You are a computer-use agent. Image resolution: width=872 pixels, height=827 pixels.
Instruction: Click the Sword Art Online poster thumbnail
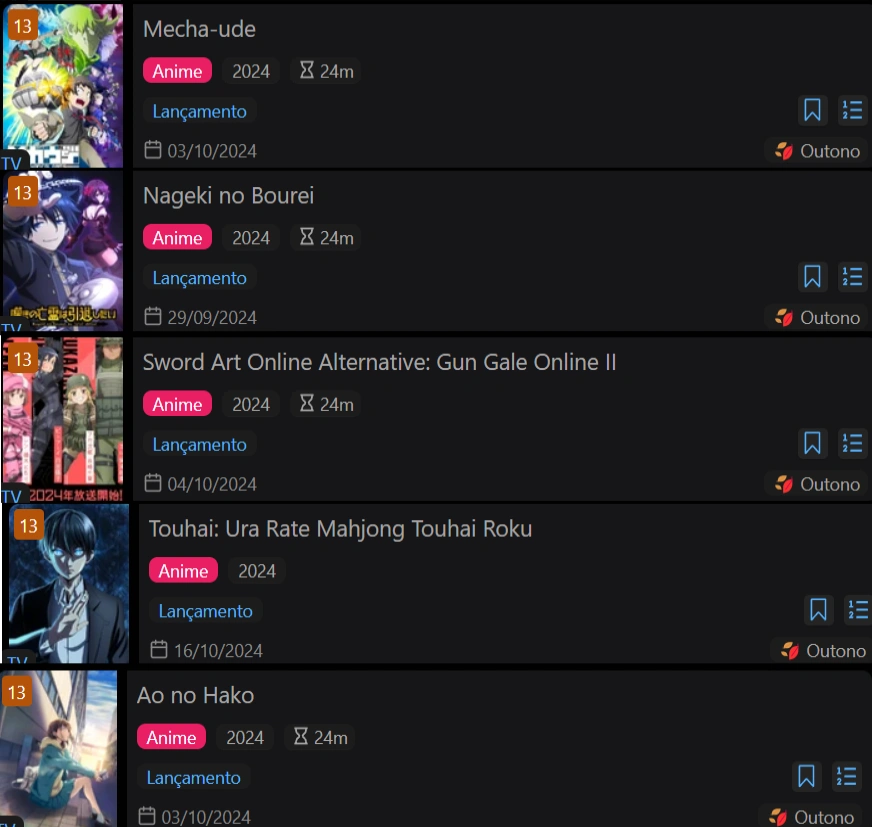[x=63, y=419]
